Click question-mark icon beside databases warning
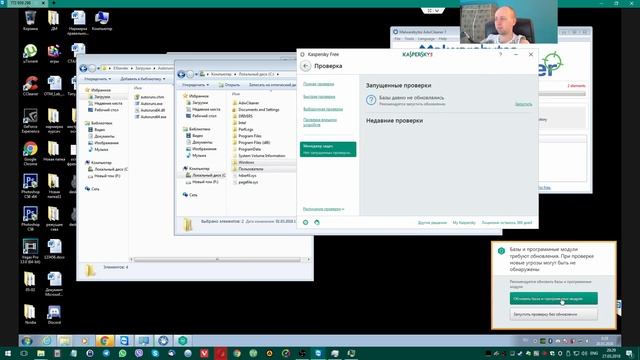Screen dimensions: 640x360 pyautogui.click(x=371, y=100)
